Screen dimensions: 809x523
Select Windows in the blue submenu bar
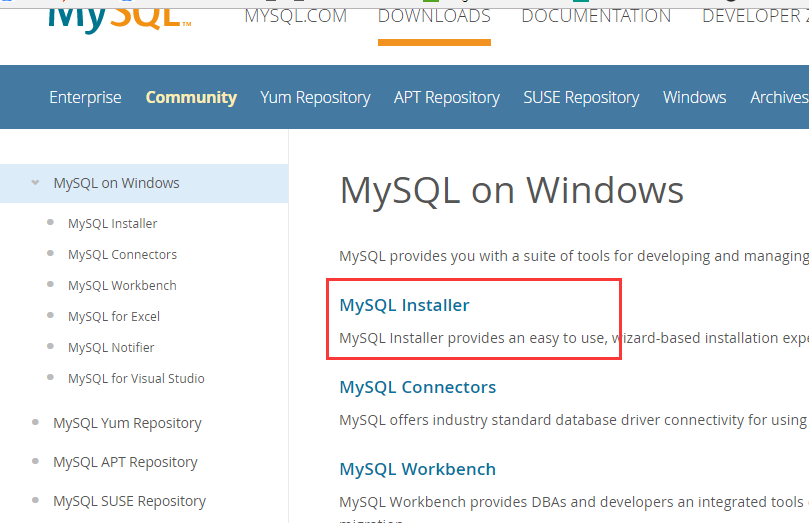694,97
